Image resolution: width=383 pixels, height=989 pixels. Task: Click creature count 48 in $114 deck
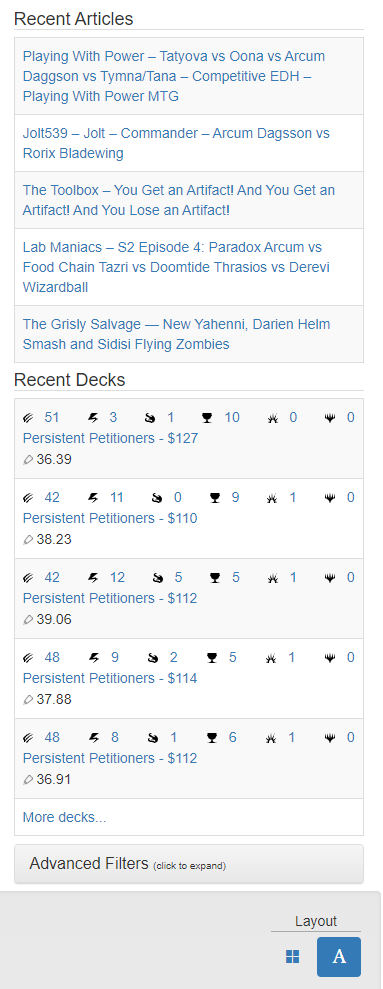coord(52,658)
